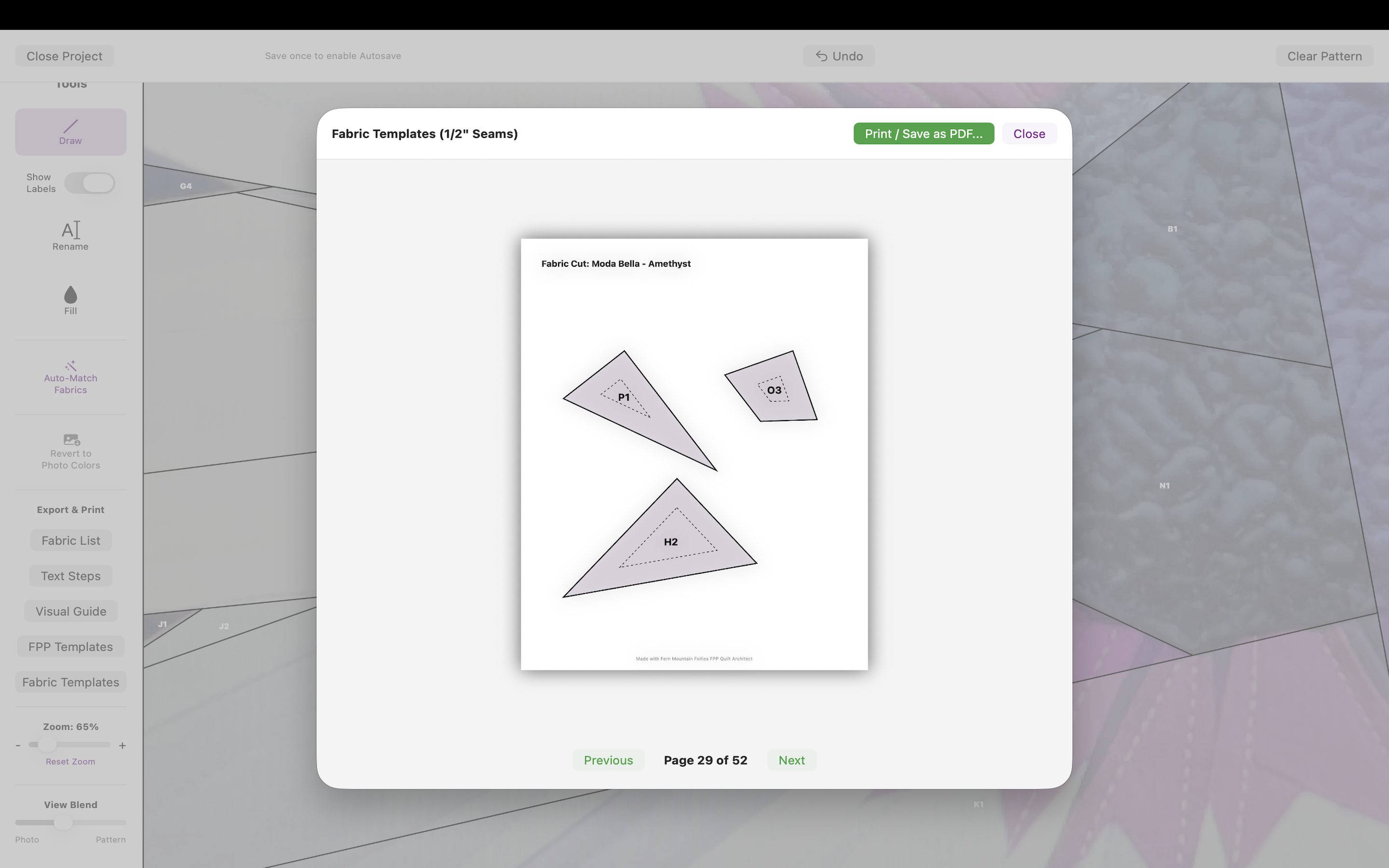This screenshot has height=868, width=1389.
Task: Select the Draw tool icon
Action: pos(70,126)
